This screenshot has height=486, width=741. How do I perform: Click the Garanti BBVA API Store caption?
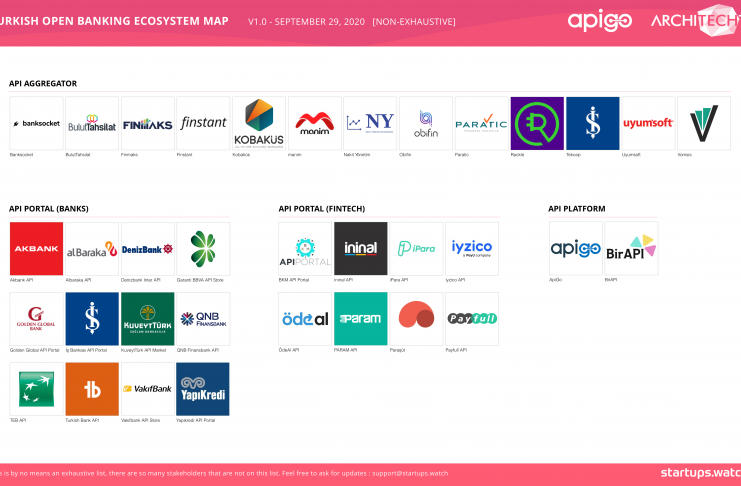200,280
